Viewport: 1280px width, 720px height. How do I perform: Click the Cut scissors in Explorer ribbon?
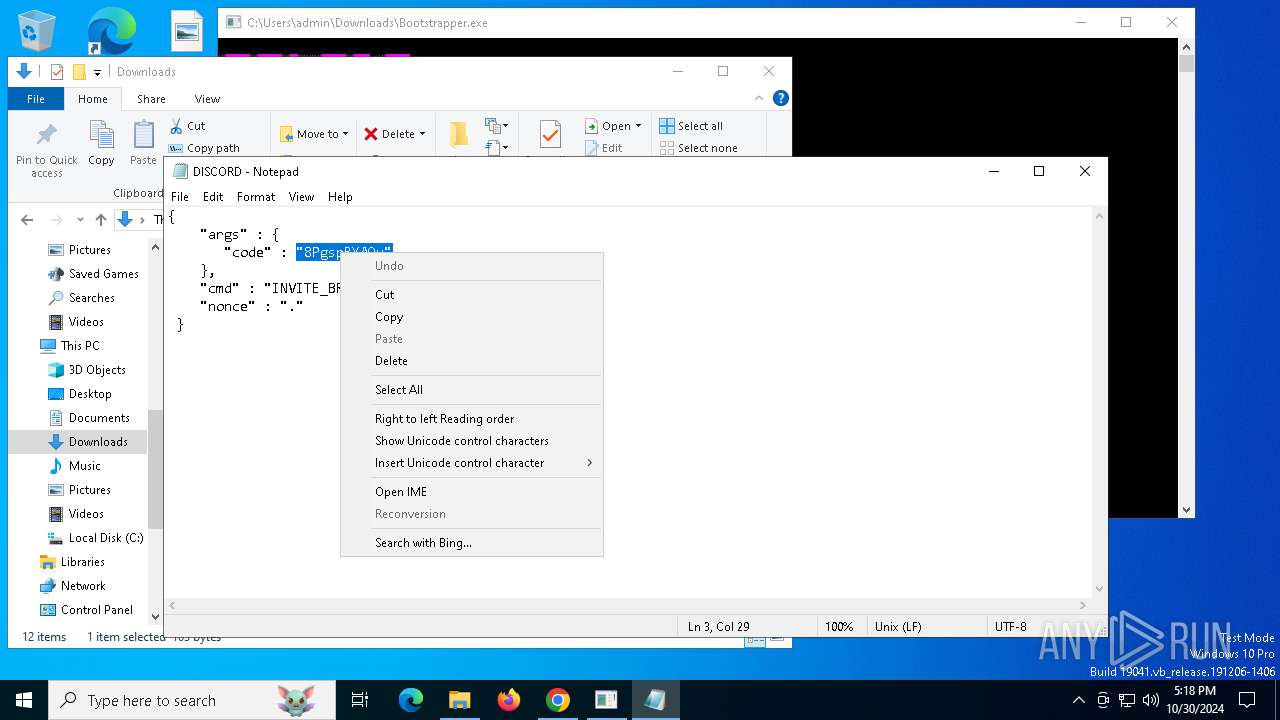(x=176, y=126)
